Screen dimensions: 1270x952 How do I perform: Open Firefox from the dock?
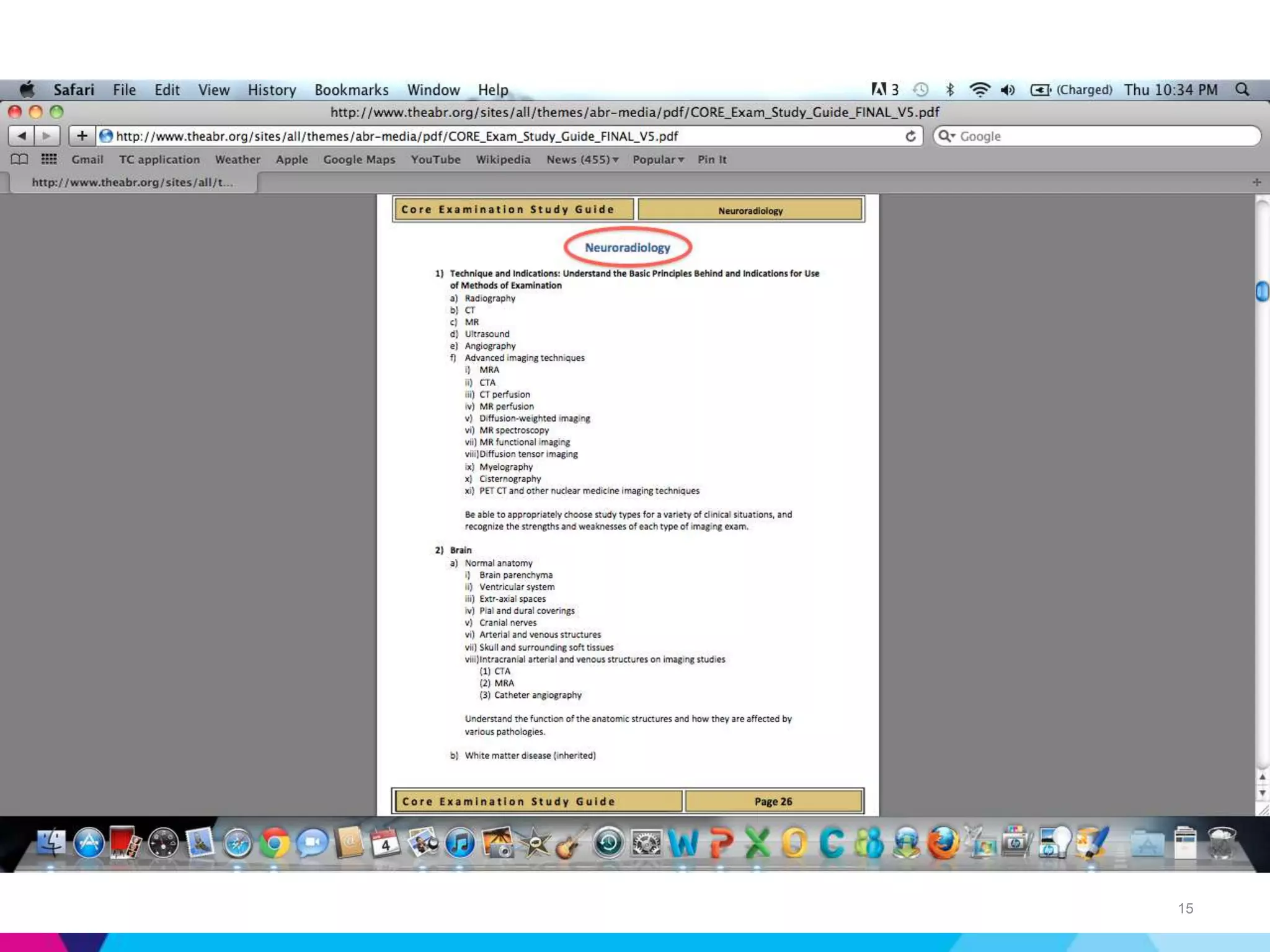(x=943, y=843)
